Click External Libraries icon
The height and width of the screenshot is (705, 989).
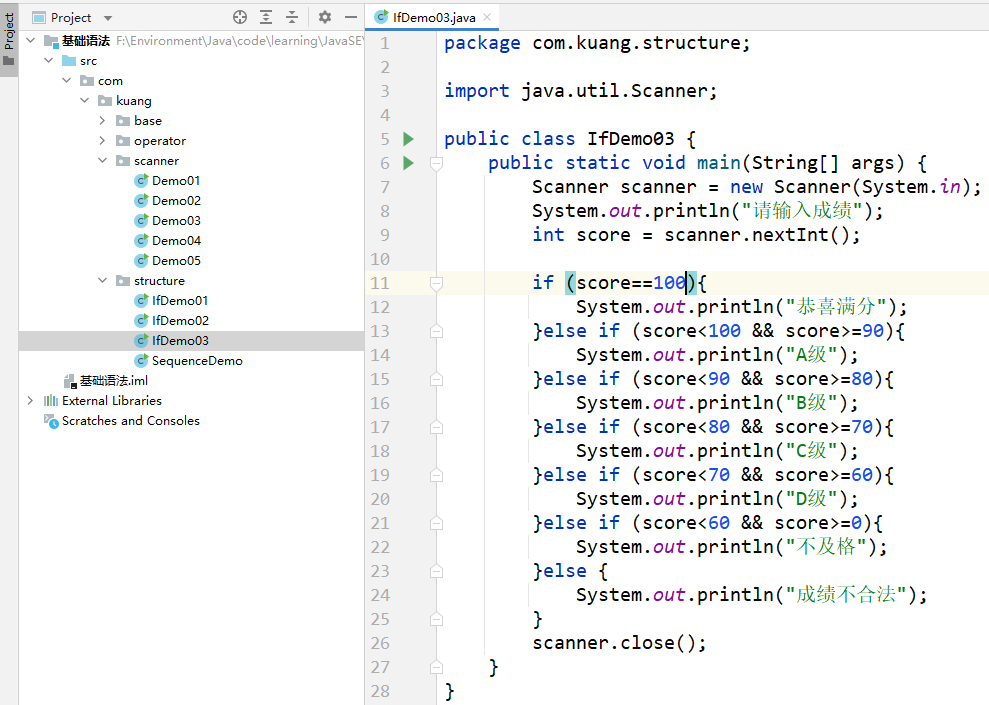click(x=50, y=400)
